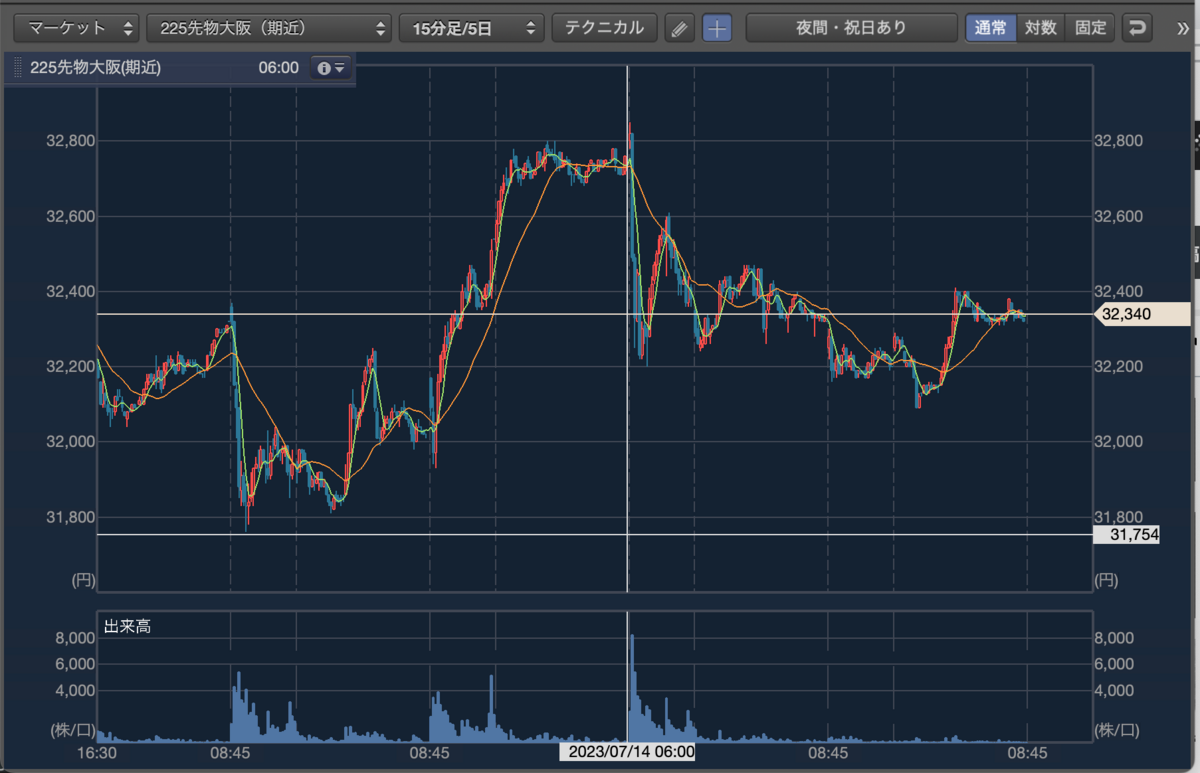The height and width of the screenshot is (773, 1200).
Task: Click the 2023/07/14 06:00 date label
Action: [x=627, y=751]
